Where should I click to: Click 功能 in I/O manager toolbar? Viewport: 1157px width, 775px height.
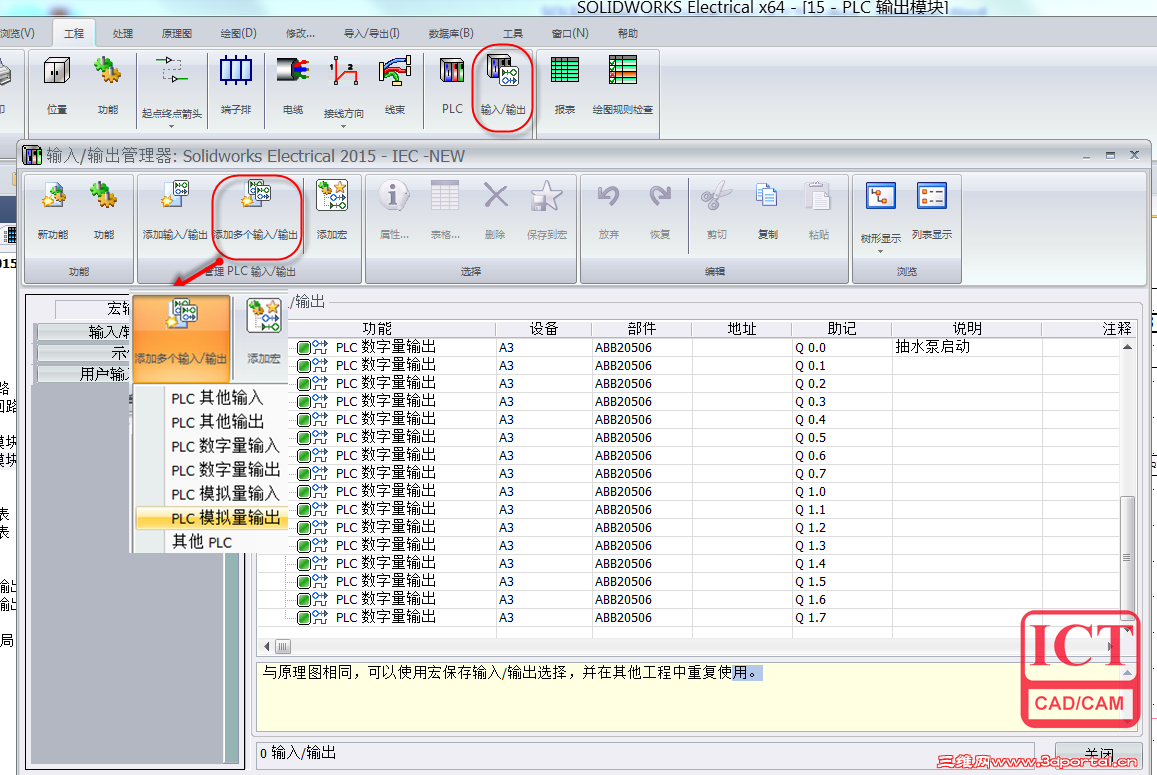(103, 210)
